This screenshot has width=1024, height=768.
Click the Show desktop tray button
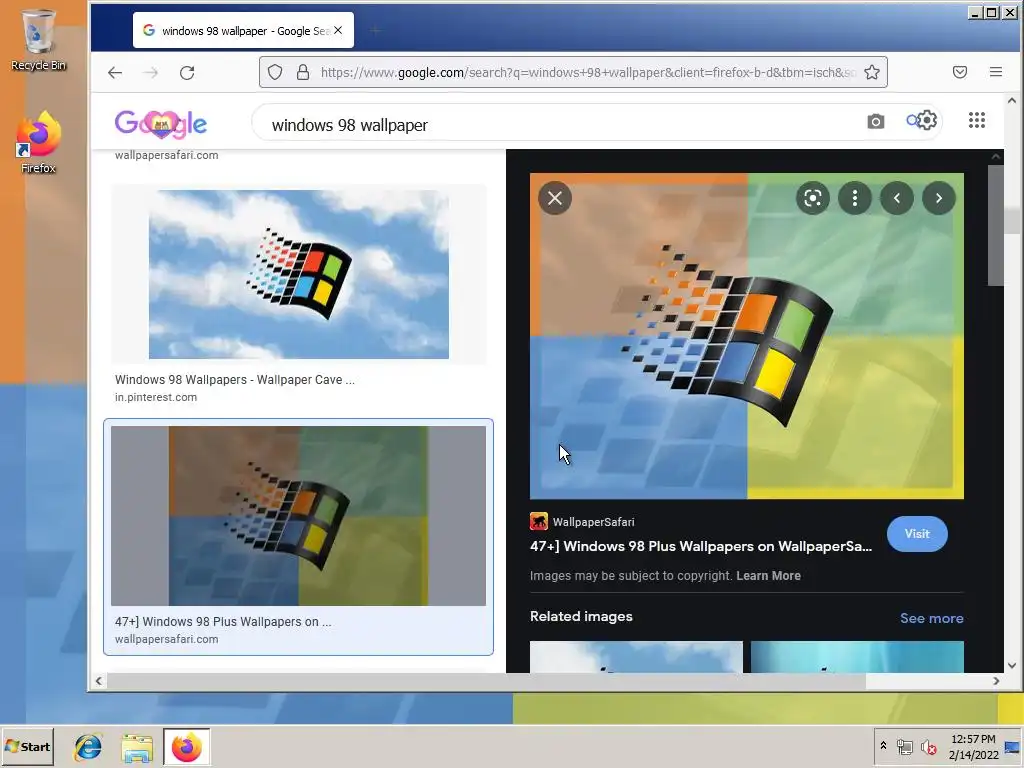pos(1012,747)
